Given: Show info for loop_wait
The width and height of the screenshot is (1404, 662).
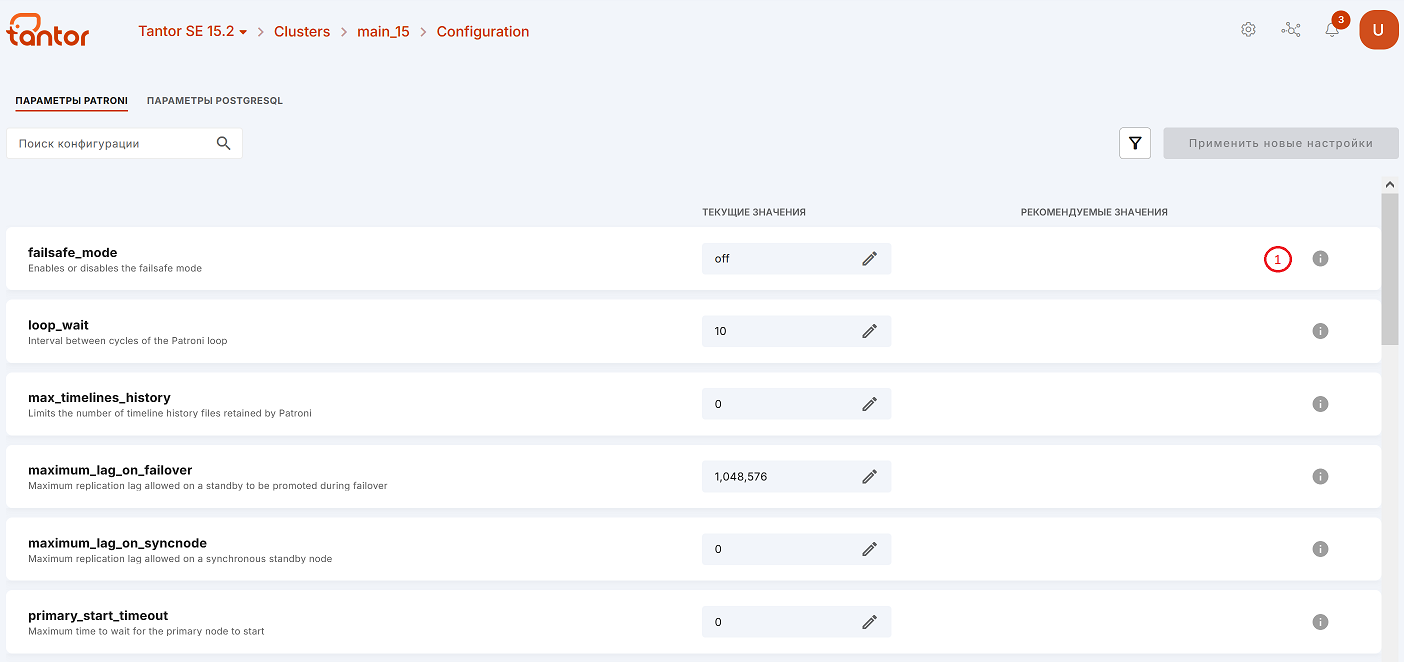Looking at the screenshot, I should click(x=1320, y=331).
